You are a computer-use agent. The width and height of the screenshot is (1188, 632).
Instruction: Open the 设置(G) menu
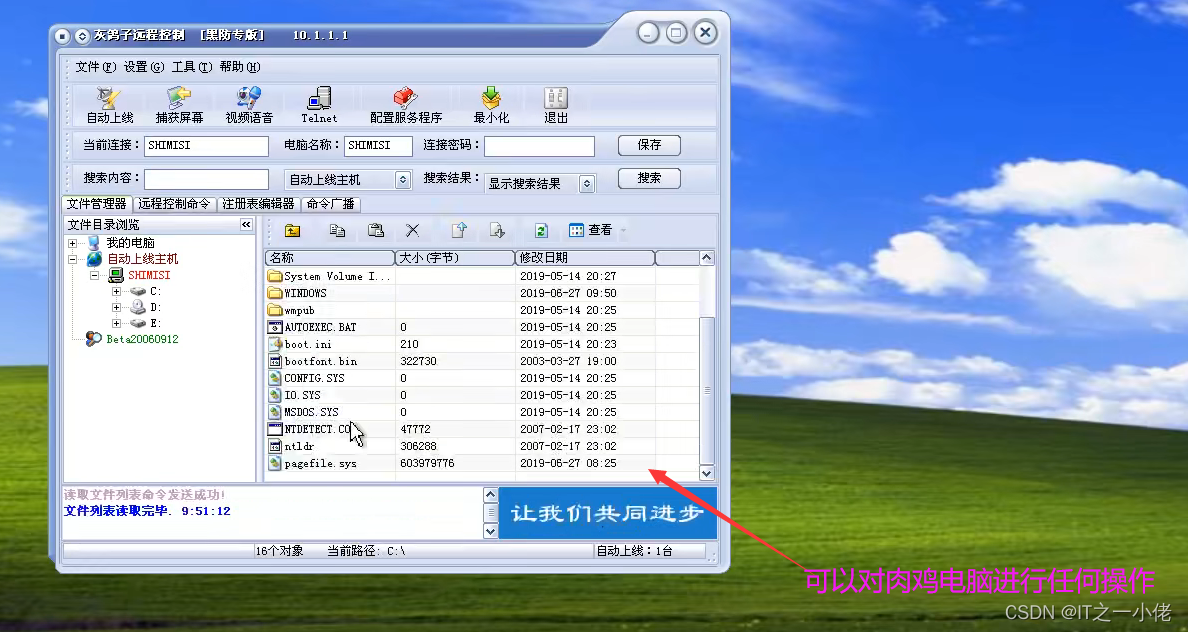(144, 67)
